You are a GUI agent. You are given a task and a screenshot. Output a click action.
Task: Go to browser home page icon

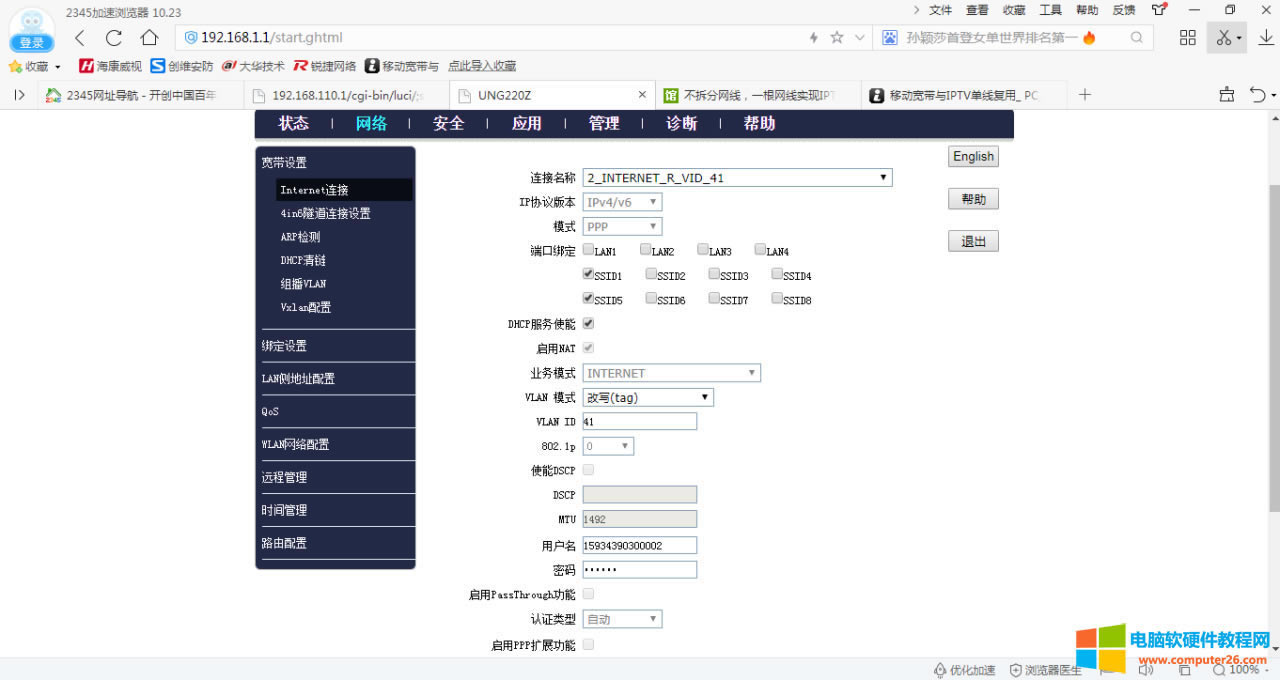(x=149, y=38)
